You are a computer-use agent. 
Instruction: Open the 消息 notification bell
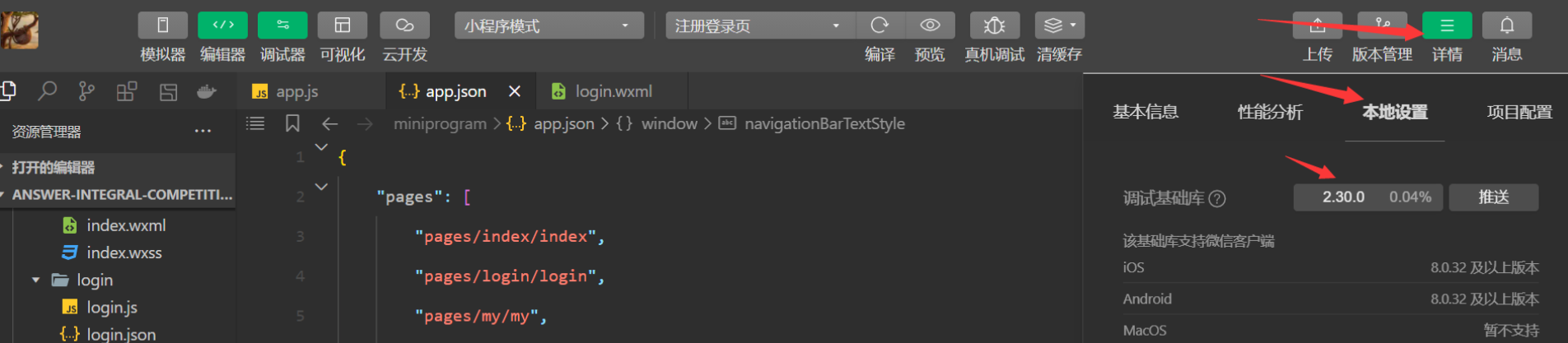1507,25
